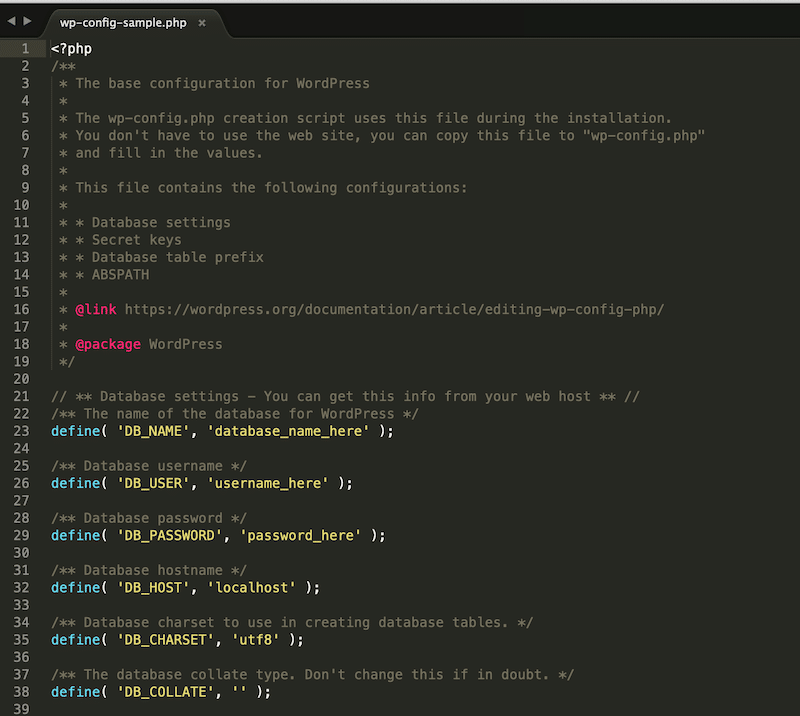
Task: Click the define keyword on line 23
Action: (76, 431)
